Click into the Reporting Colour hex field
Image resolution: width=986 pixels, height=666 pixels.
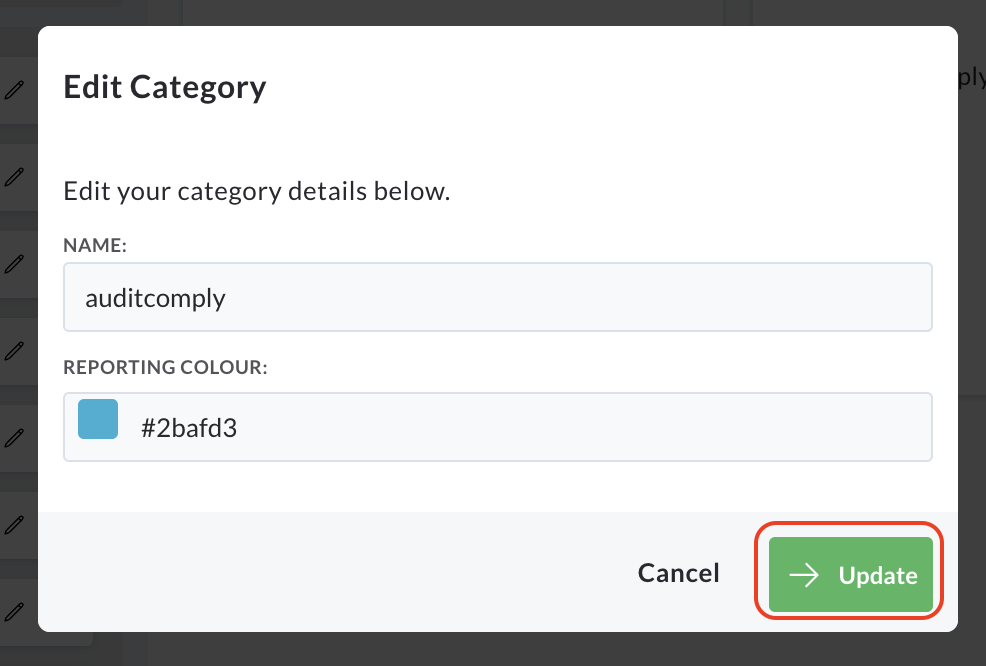[x=497, y=427]
